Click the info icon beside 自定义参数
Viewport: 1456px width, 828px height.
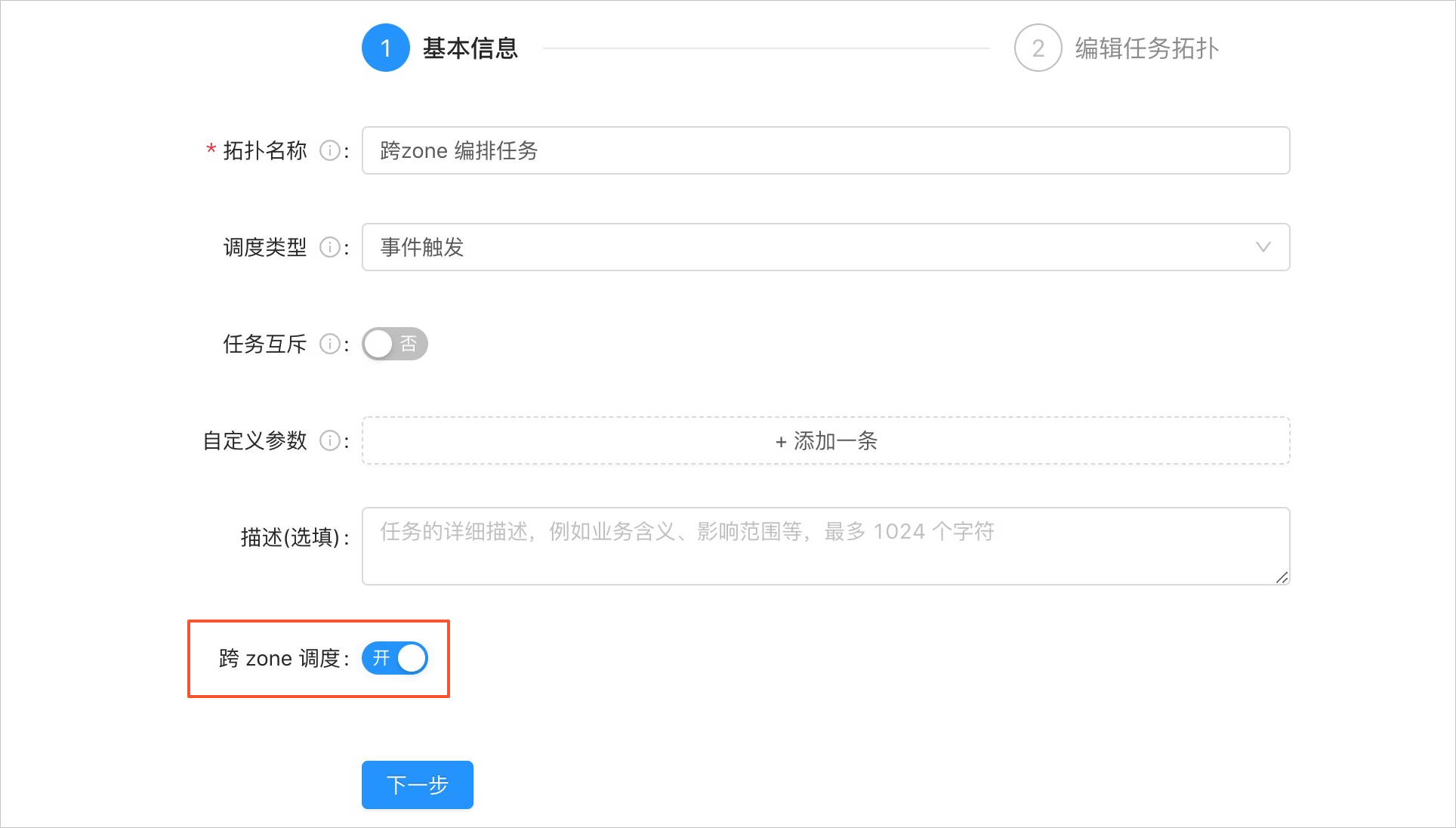click(329, 440)
